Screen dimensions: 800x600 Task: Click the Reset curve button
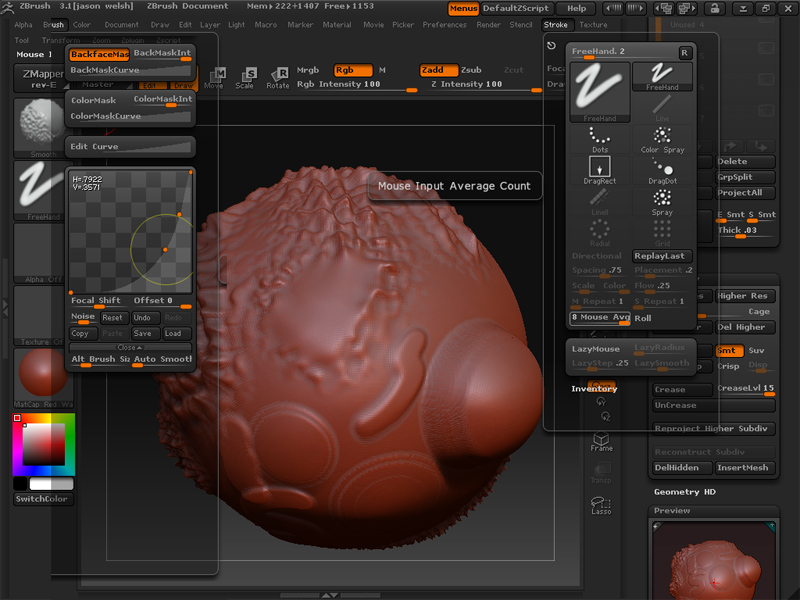coord(112,318)
